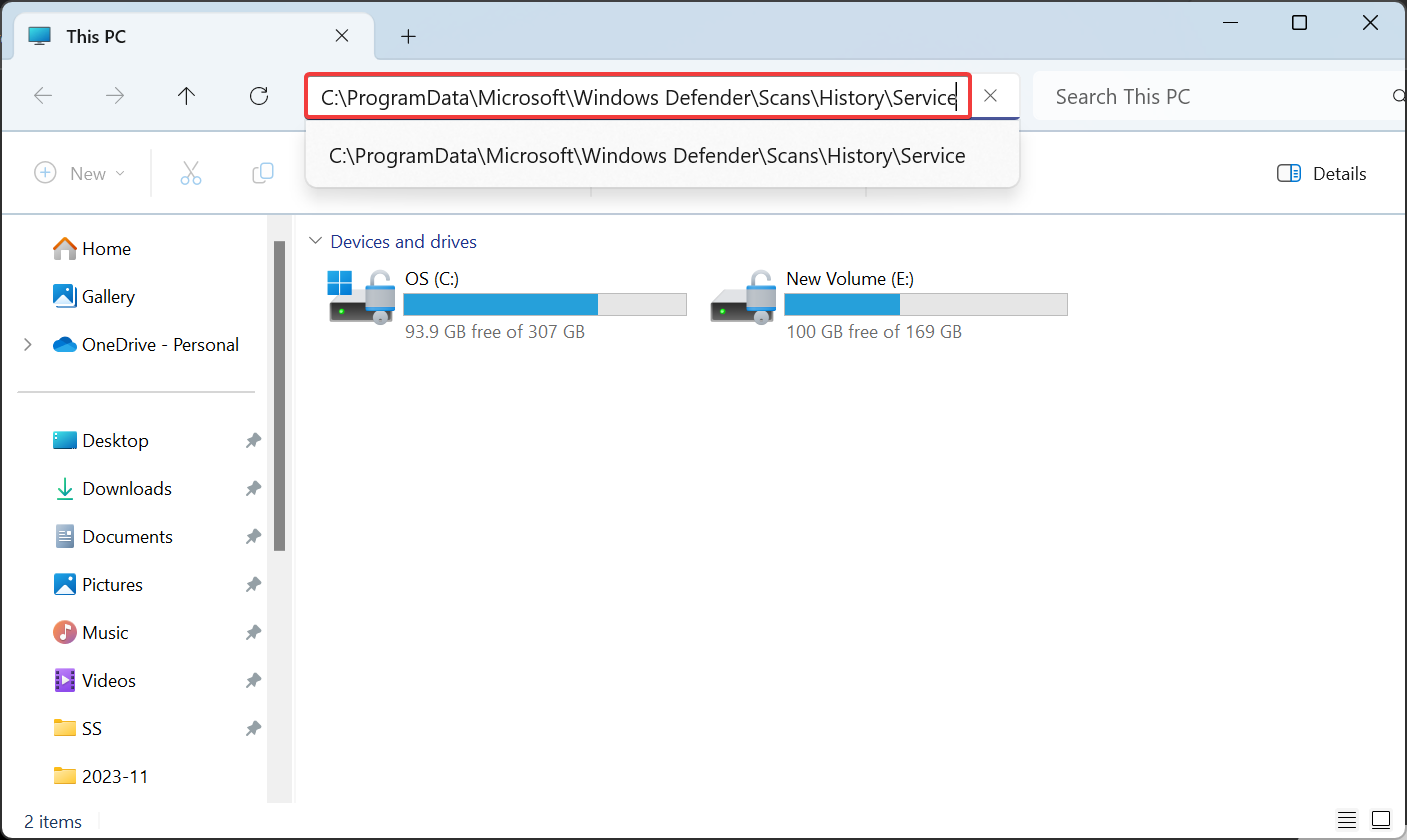The width and height of the screenshot is (1407, 840).
Task: Click the Copy icon in toolbar
Action: pos(263,173)
